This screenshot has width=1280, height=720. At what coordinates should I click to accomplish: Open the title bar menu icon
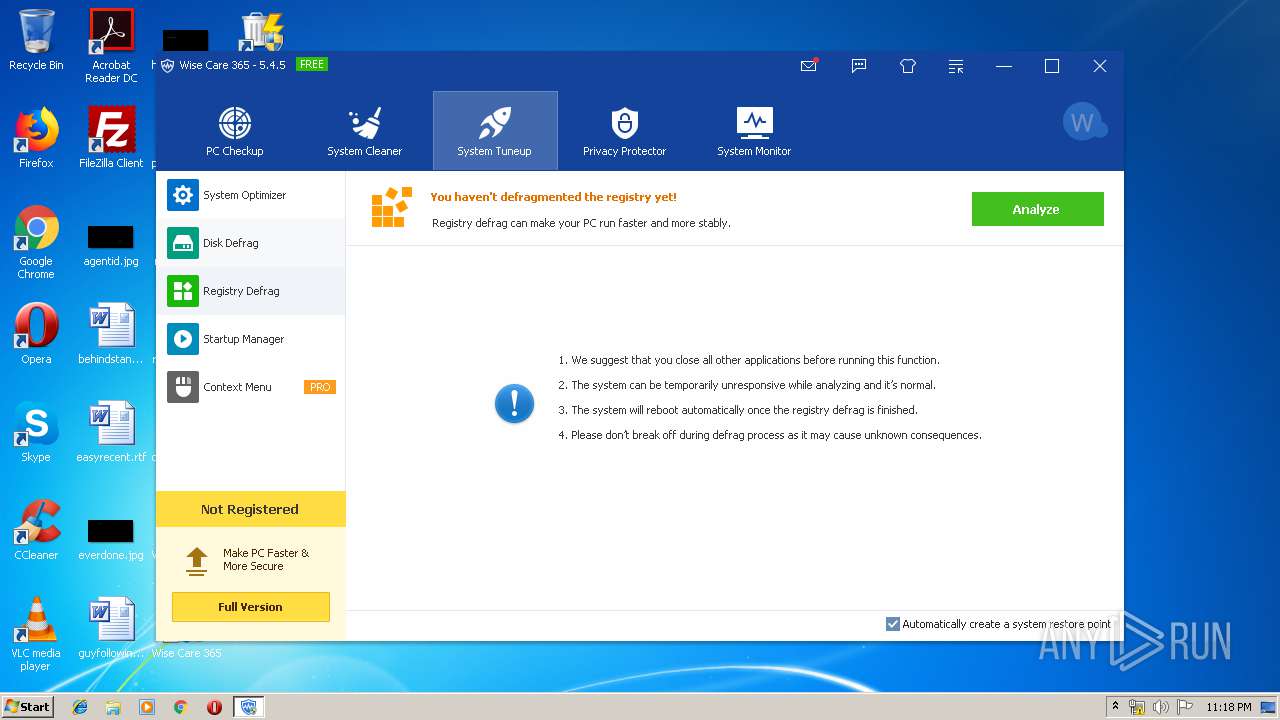pyautogui.click(x=957, y=66)
